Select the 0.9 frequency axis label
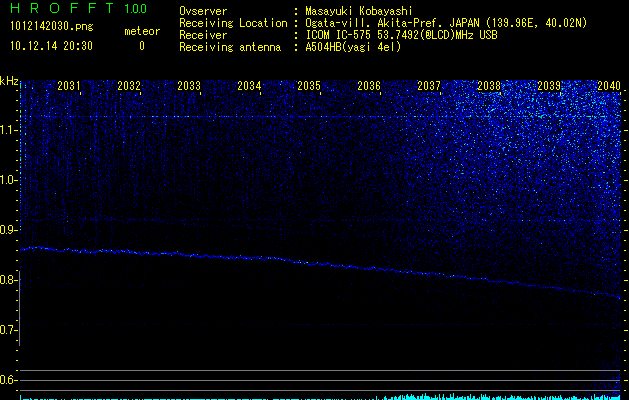 (x=9, y=230)
